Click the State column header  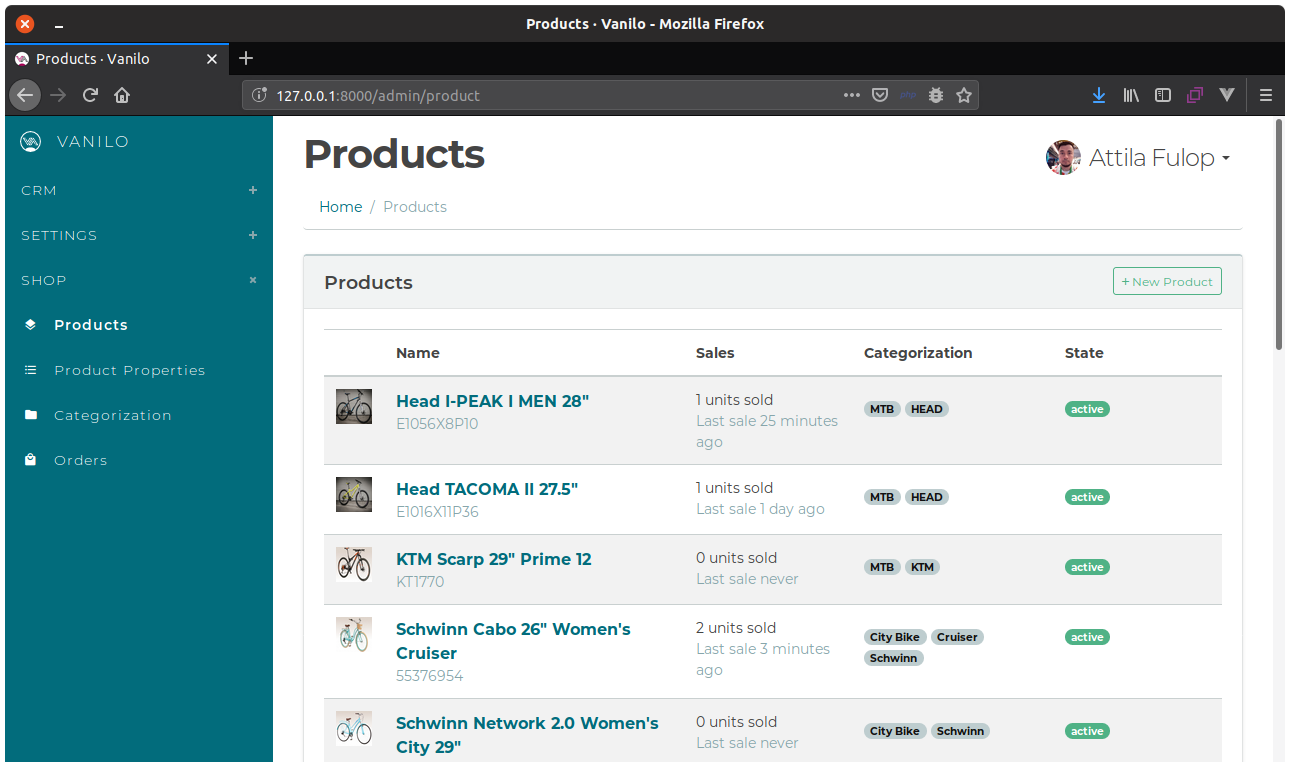pos(1084,353)
